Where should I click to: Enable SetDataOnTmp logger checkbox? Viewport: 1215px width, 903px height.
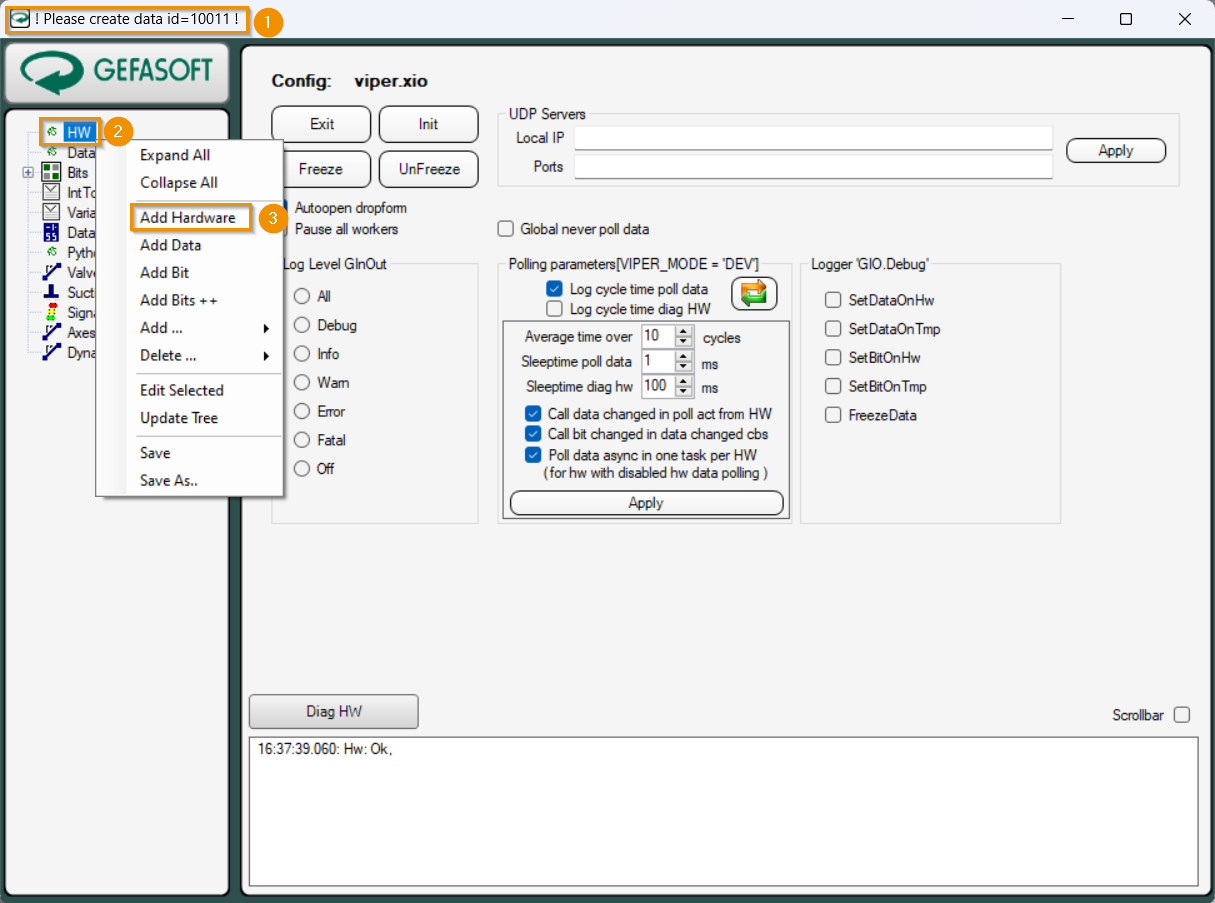(833, 329)
